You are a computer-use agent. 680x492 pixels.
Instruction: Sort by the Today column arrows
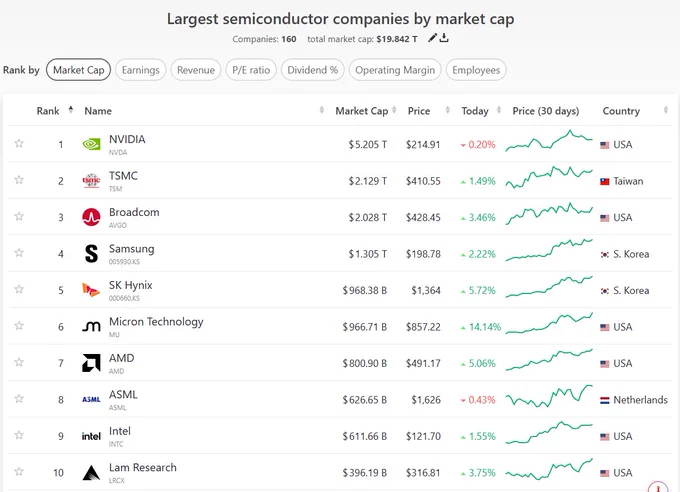pos(499,110)
